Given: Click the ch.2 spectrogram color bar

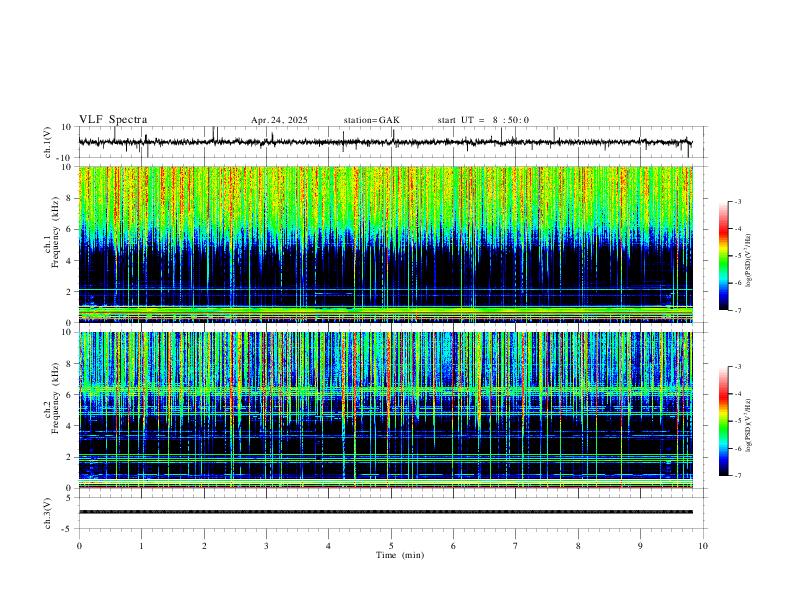Looking at the screenshot, I should (723, 421).
